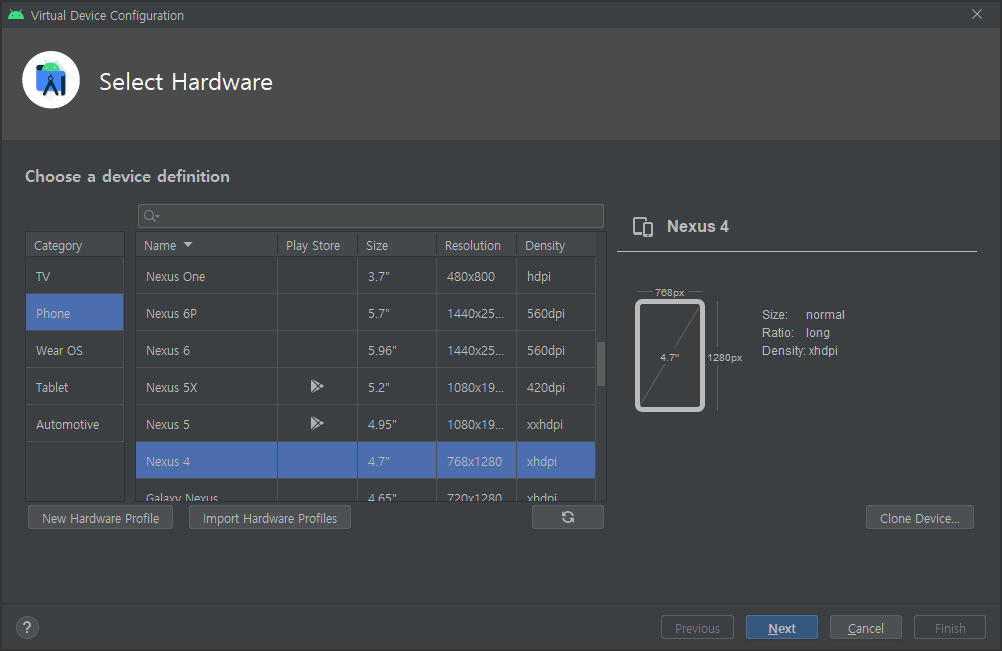
Task: Click the 5.96" size cell
Action: (397, 350)
